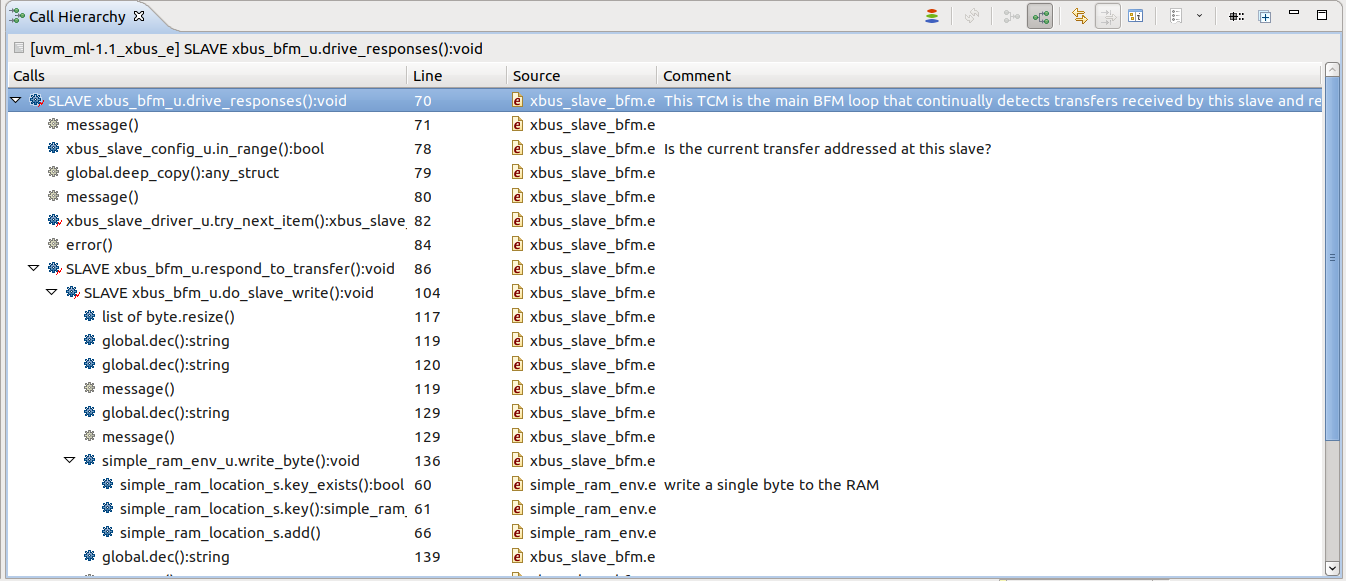Select the caller hierarchy mode icon
Viewport: 1346px width, 581px height.
tap(1013, 16)
